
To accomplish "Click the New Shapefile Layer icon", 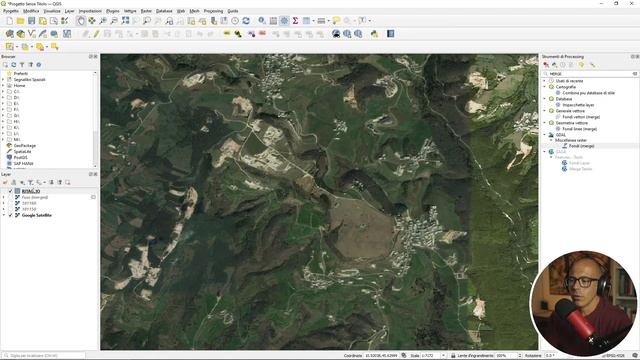I will click(31, 34).
